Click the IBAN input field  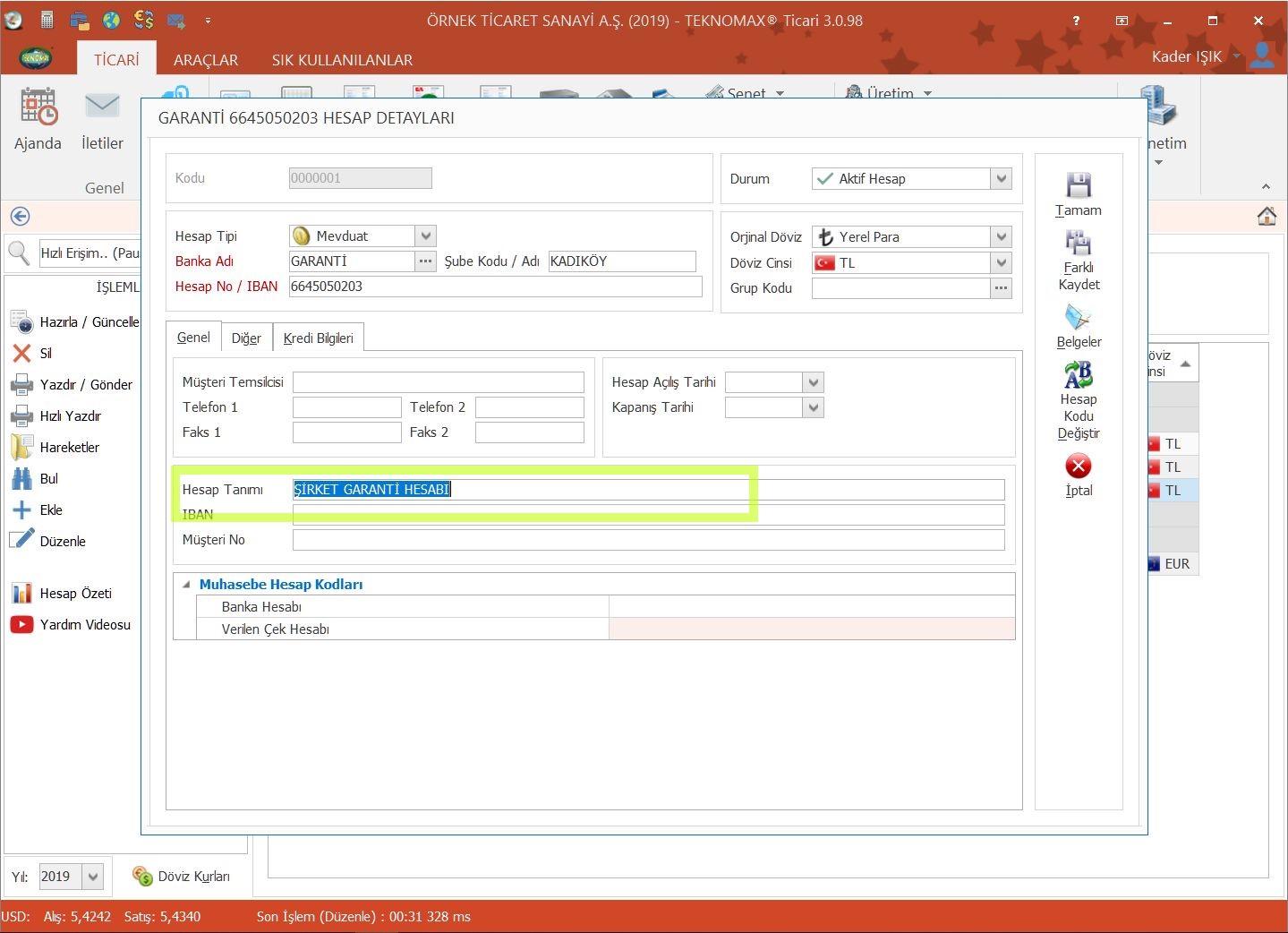tap(649, 515)
